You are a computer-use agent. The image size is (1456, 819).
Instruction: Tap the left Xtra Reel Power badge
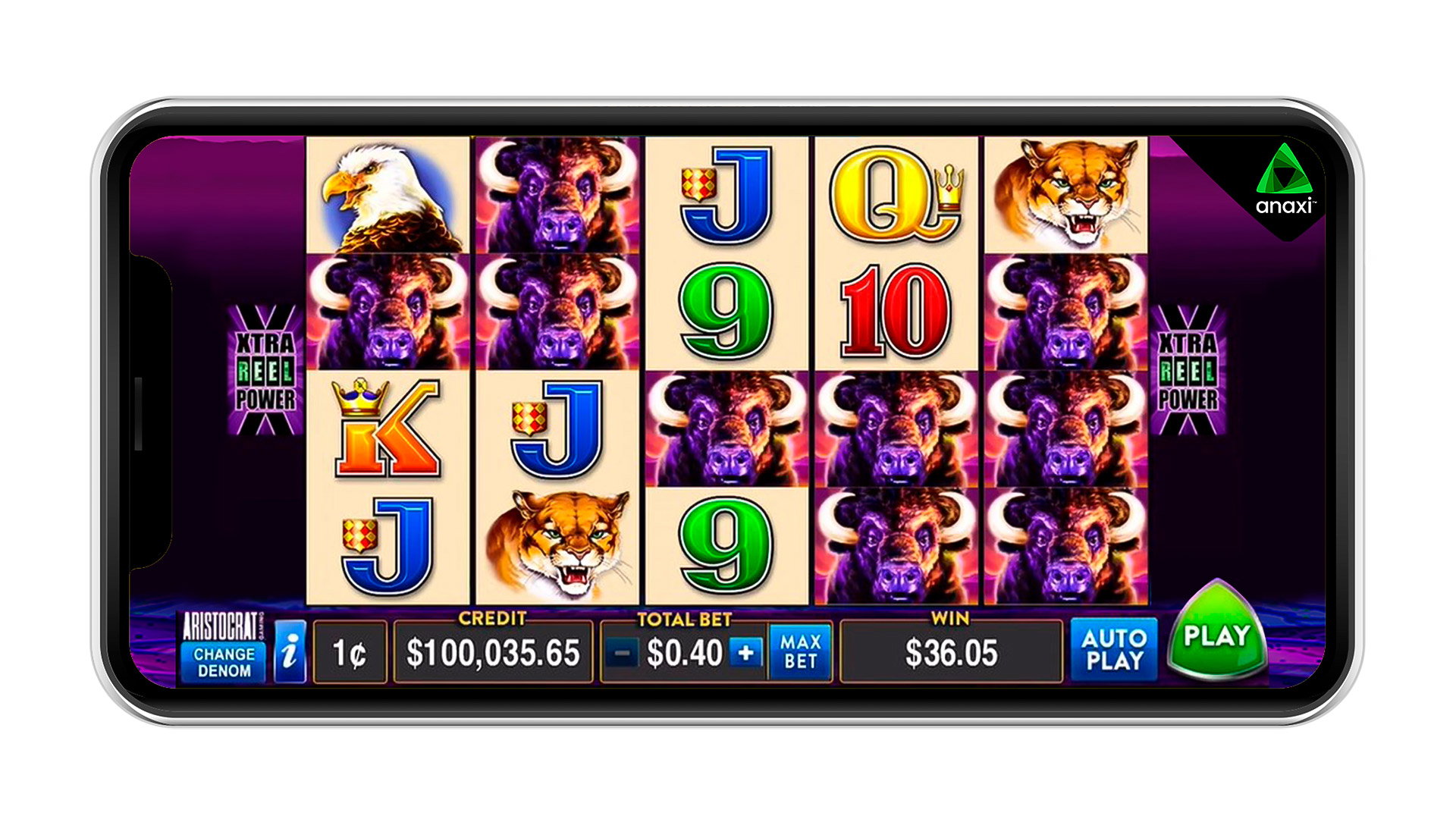point(265,370)
